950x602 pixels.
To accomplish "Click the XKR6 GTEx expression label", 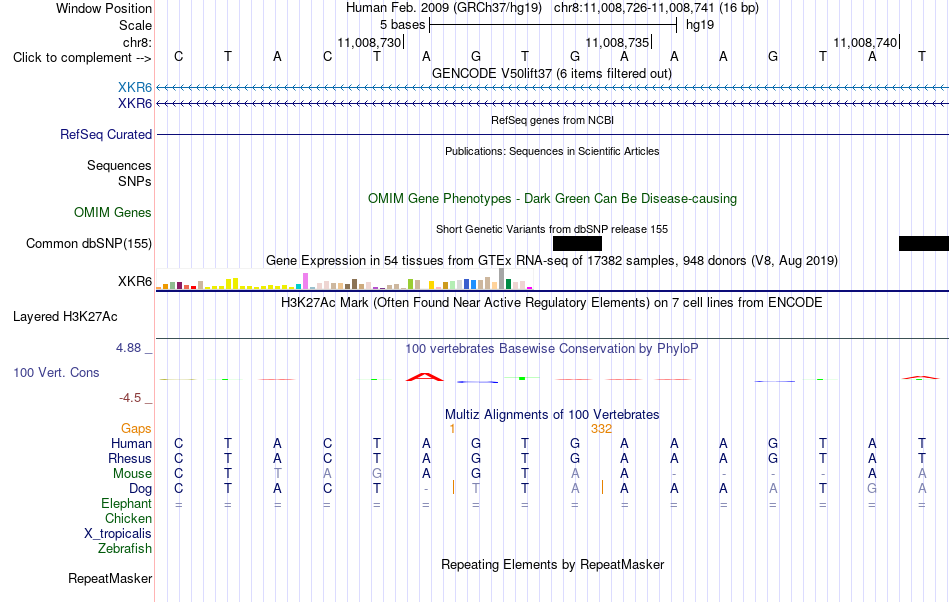I will 135,282.
